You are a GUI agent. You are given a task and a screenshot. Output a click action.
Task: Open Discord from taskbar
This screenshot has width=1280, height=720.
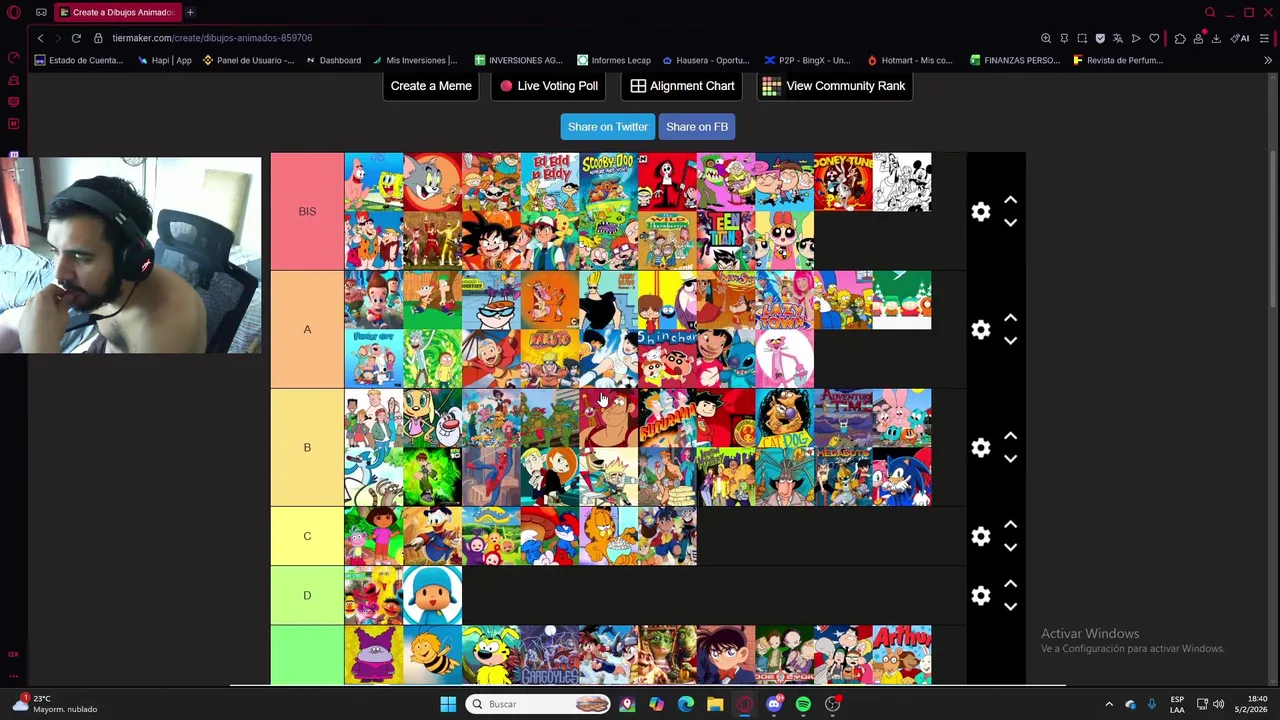[x=774, y=704]
